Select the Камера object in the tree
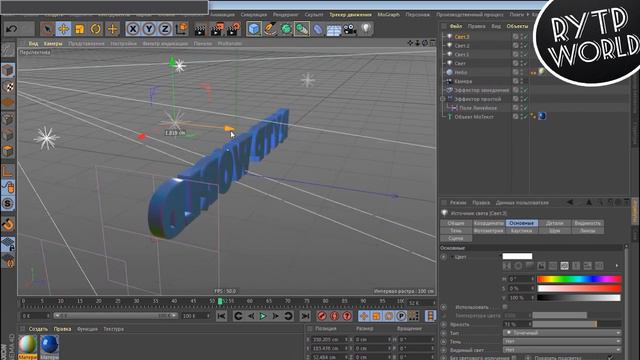The image size is (640, 360). point(463,81)
